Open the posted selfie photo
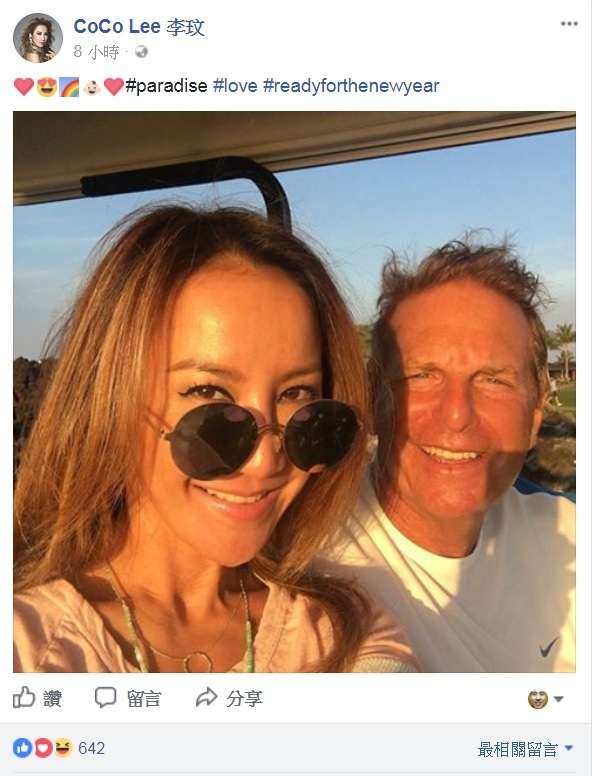The width and height of the screenshot is (594, 776). (295, 391)
